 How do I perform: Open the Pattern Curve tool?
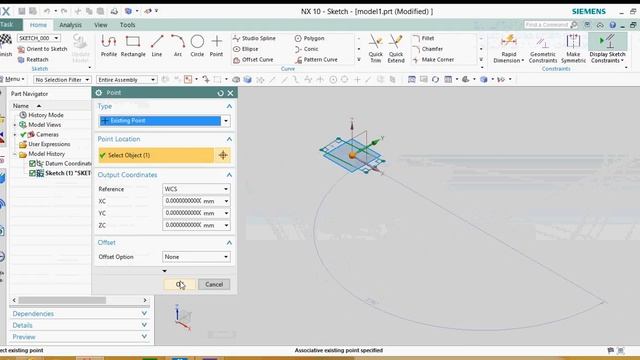(x=316, y=60)
